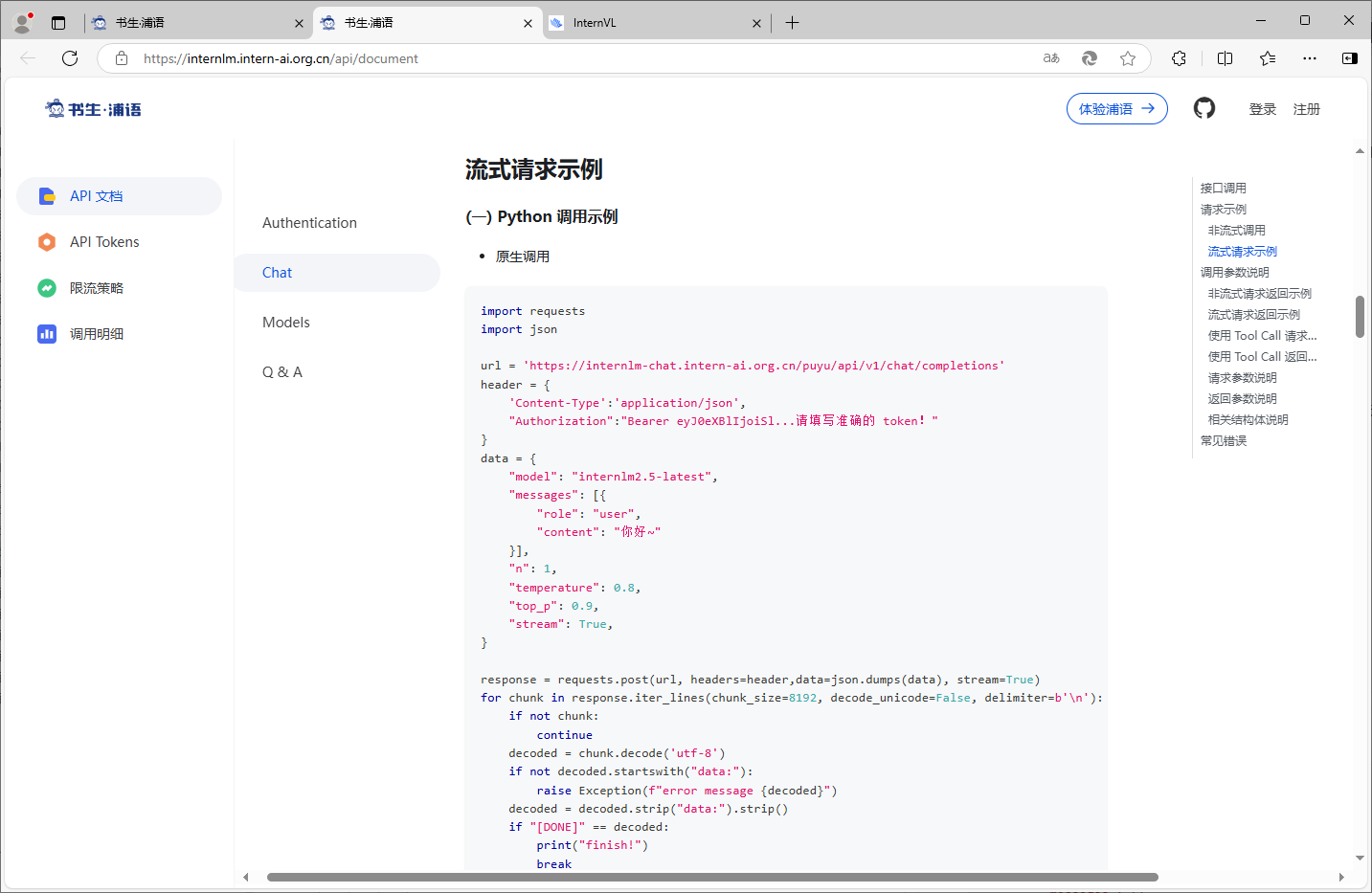The width and height of the screenshot is (1372, 893).
Task: Click the vertical page scrollbar thumb
Action: (x=1360, y=317)
